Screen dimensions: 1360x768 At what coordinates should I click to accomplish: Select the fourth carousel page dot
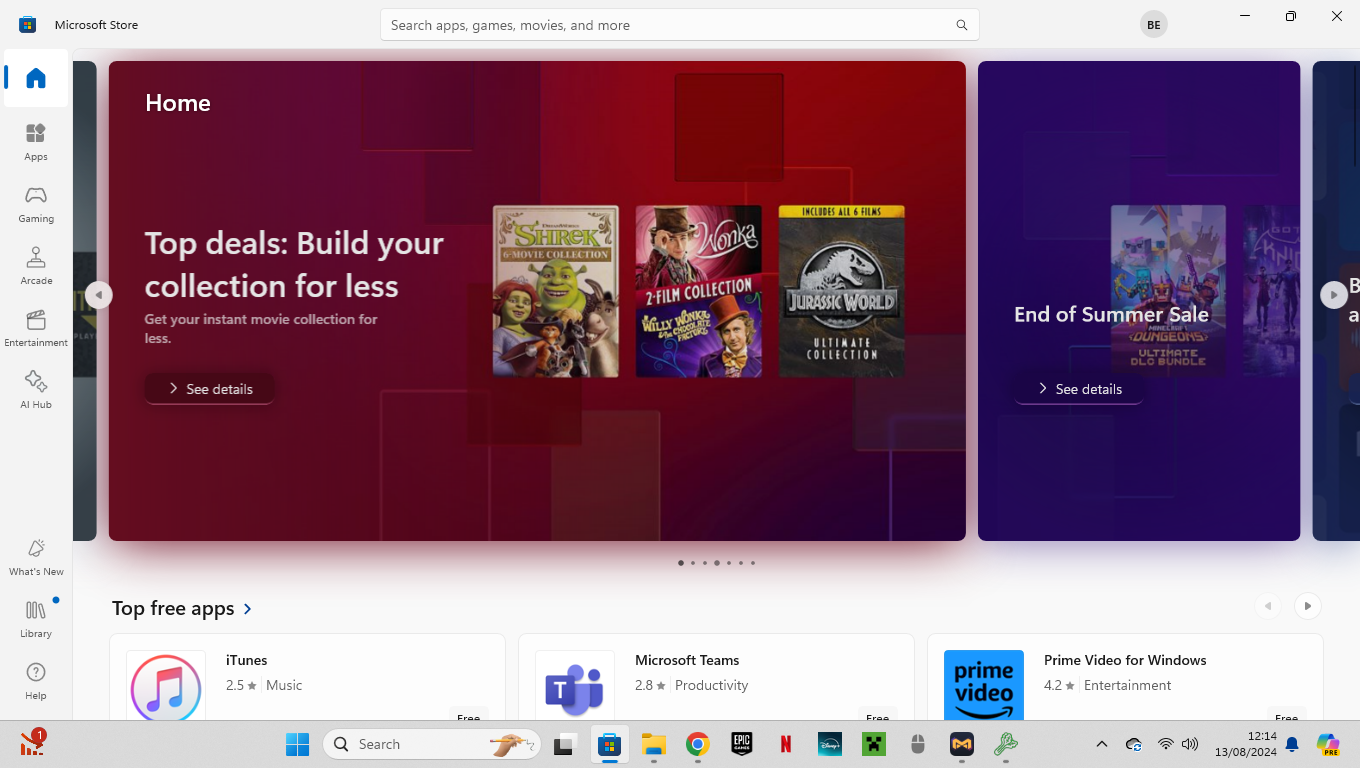tap(717, 563)
